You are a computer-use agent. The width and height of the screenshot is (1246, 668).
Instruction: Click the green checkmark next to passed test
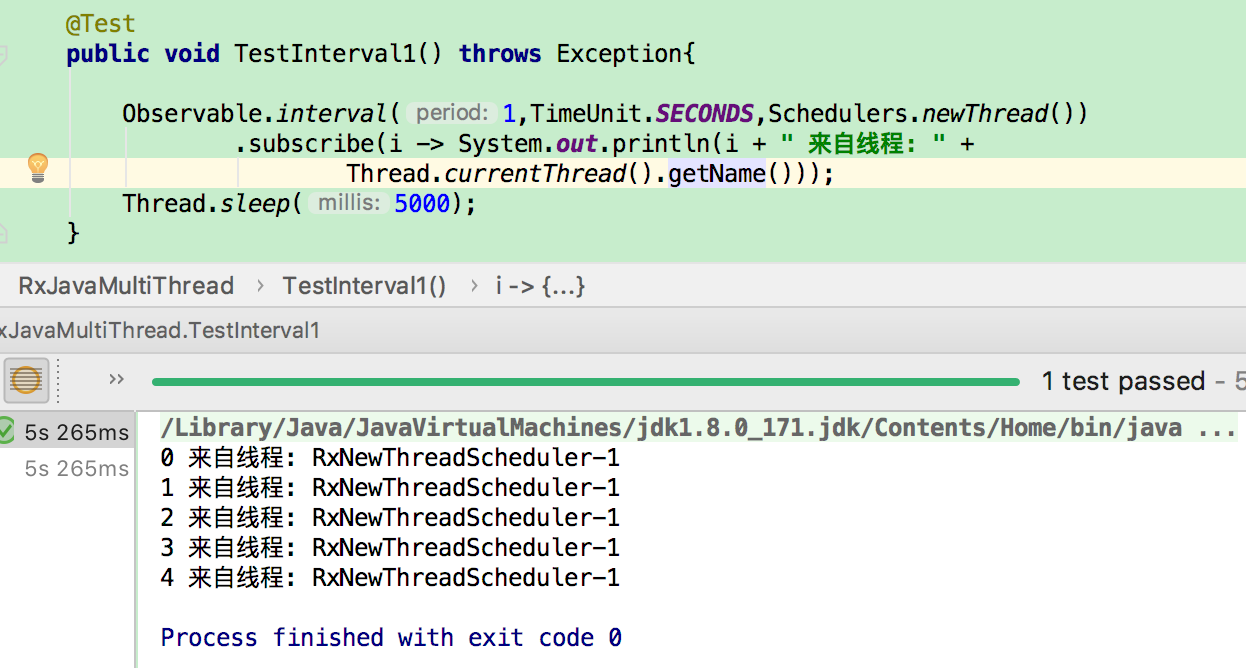pos(8,430)
